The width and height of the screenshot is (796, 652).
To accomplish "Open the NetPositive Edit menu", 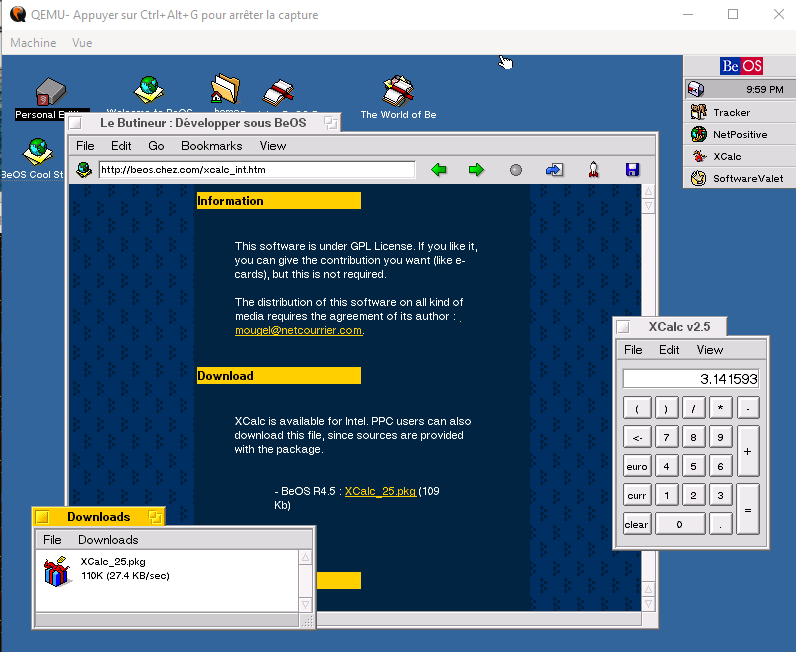I will coord(121,146).
